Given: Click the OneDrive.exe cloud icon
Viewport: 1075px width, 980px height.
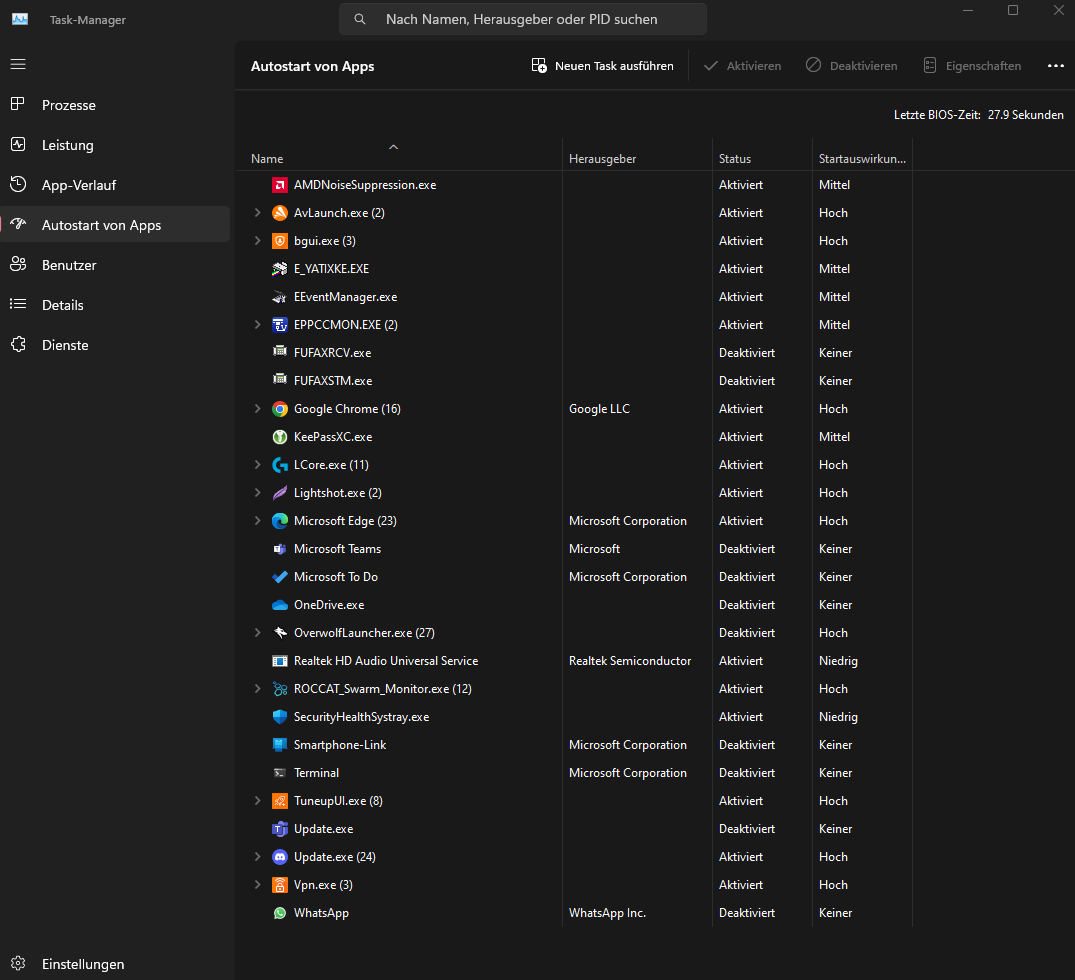Looking at the screenshot, I should pos(280,605).
